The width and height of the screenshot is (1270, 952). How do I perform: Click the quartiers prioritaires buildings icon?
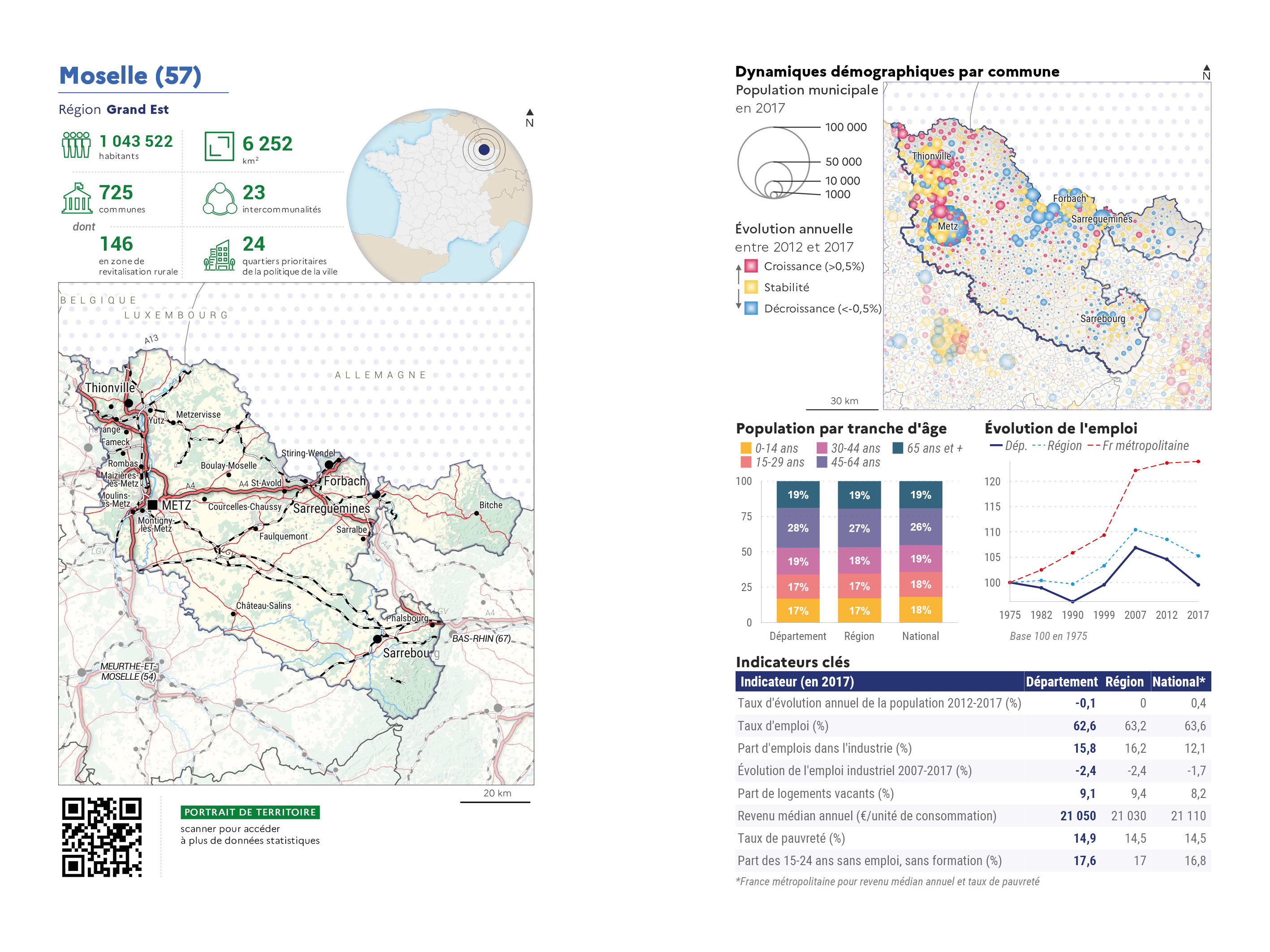click(x=220, y=256)
